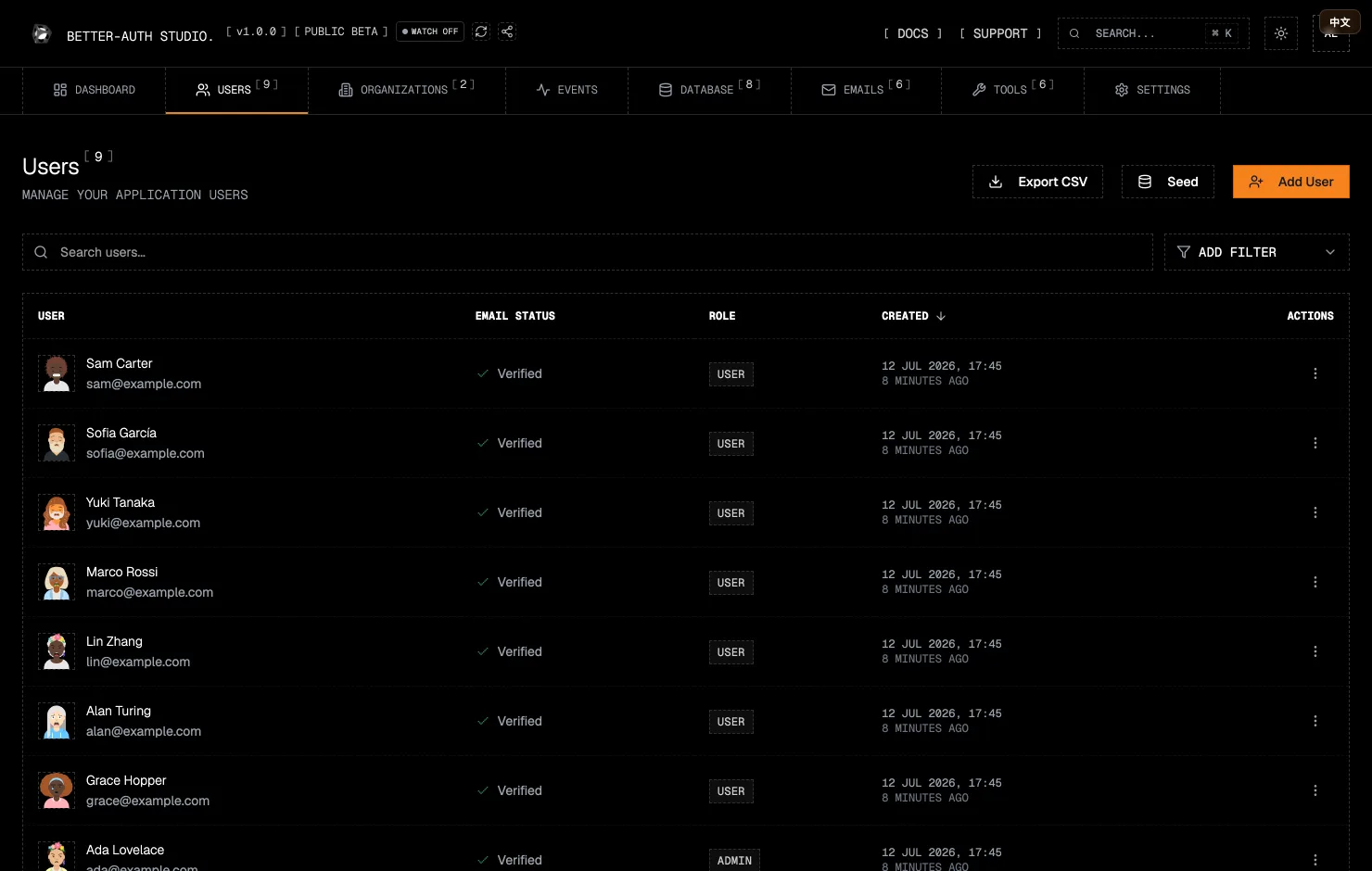The width and height of the screenshot is (1372, 871).
Task: Toggle the Watch Off indicator
Action: coord(430,32)
